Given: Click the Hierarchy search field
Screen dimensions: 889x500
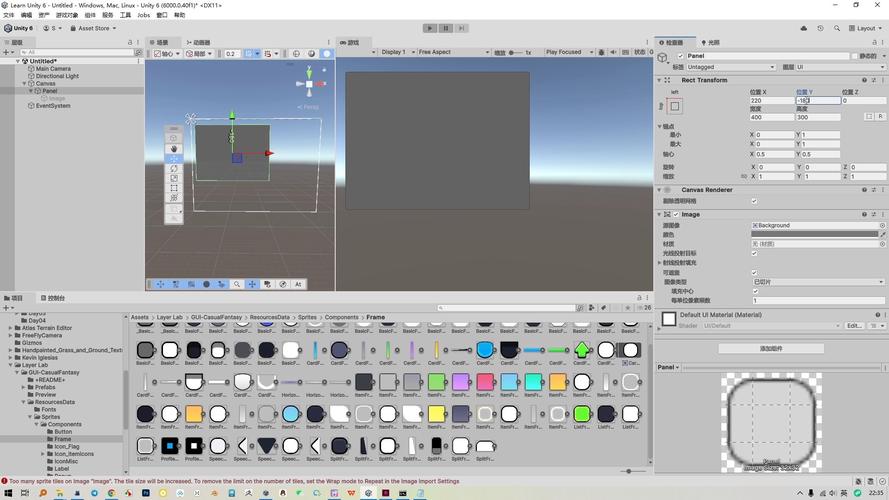Looking at the screenshot, I should (x=77, y=52).
